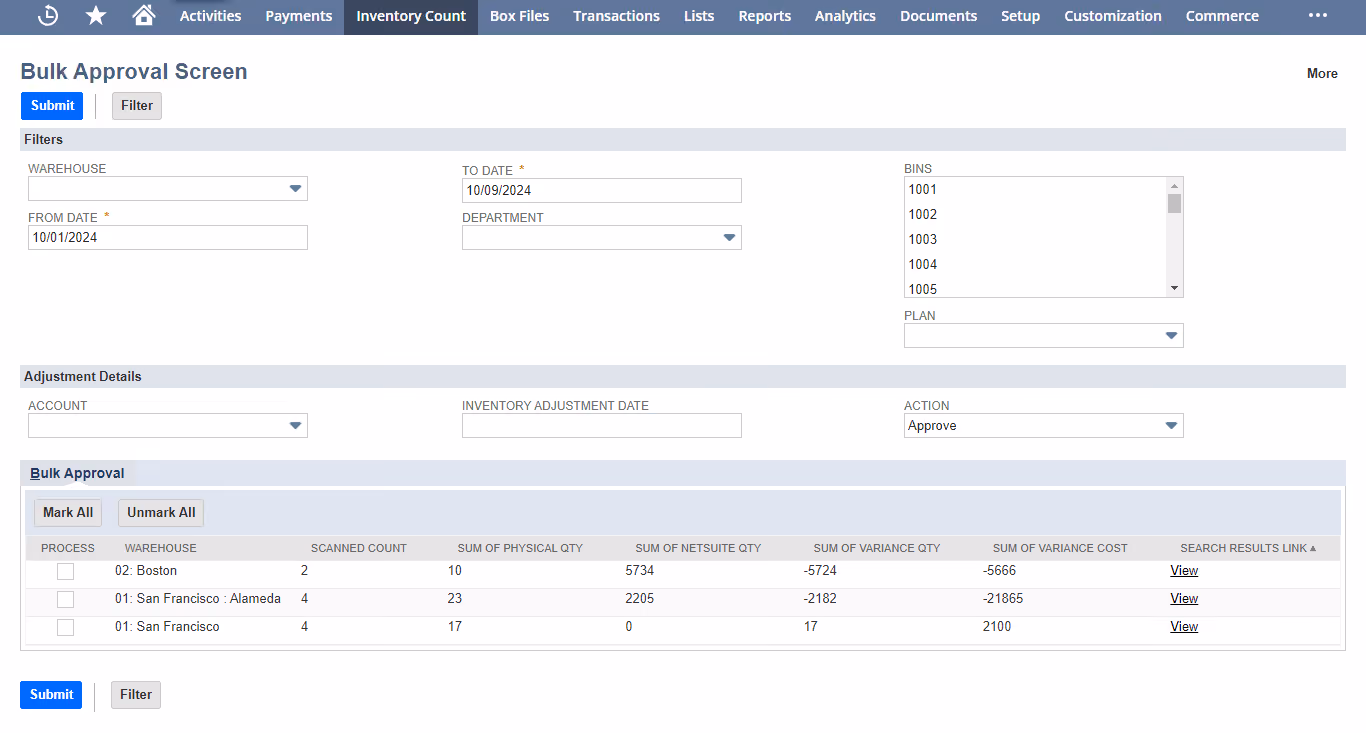
Task: Click the bottom Submit button
Action: pyautogui.click(x=51, y=695)
